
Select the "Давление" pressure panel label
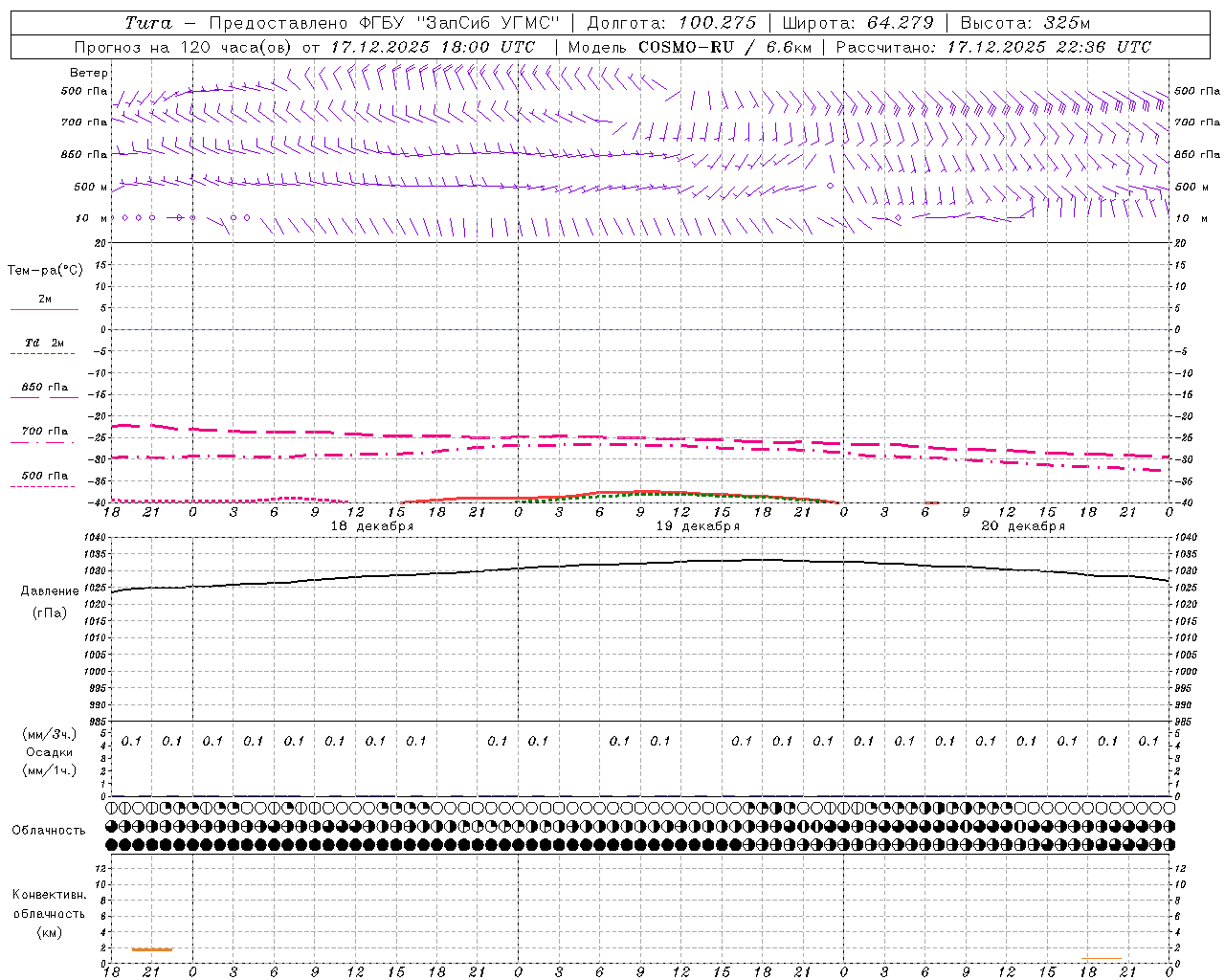click(x=50, y=590)
